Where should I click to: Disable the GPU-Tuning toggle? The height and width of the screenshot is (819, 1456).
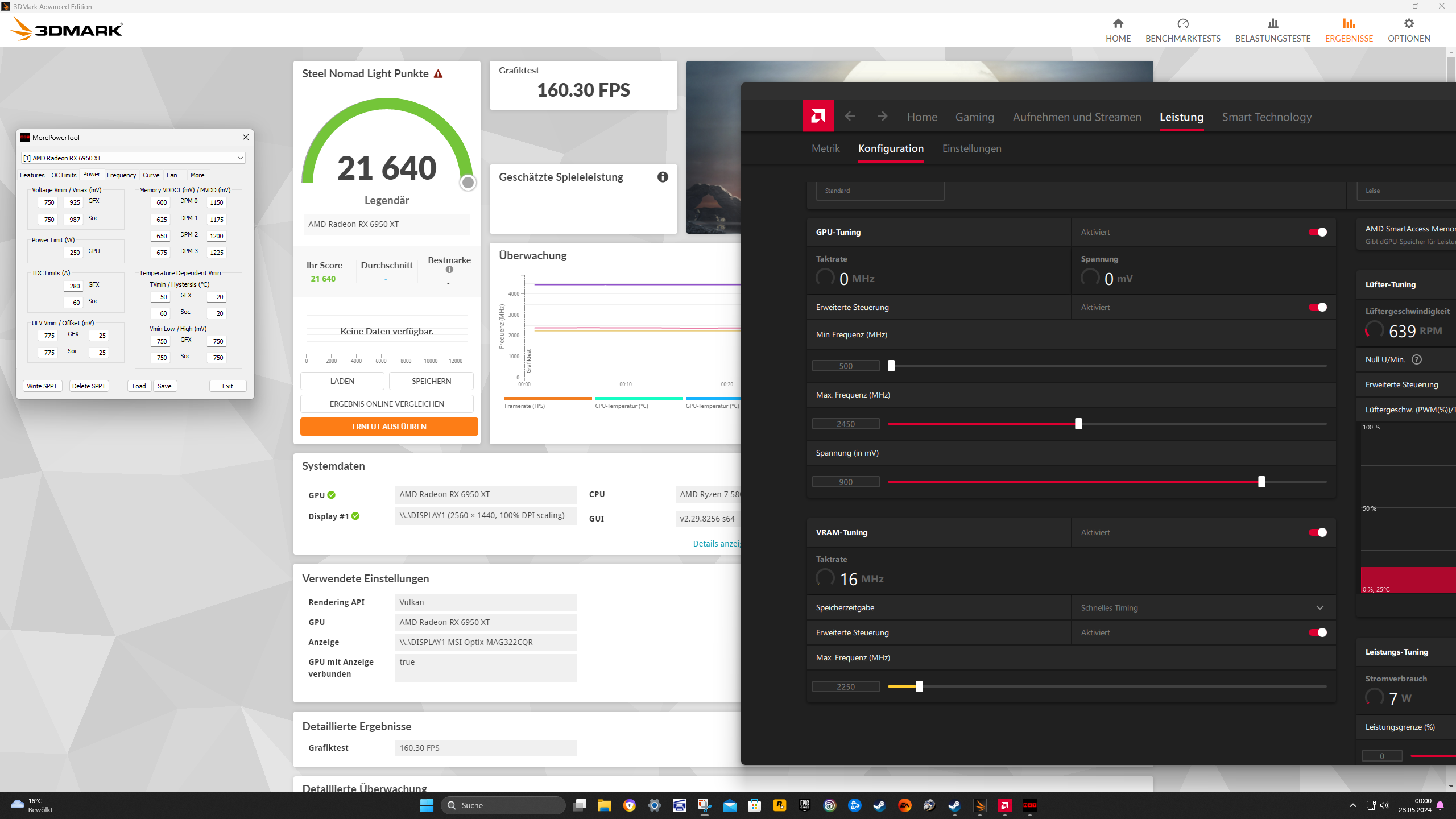1317,232
